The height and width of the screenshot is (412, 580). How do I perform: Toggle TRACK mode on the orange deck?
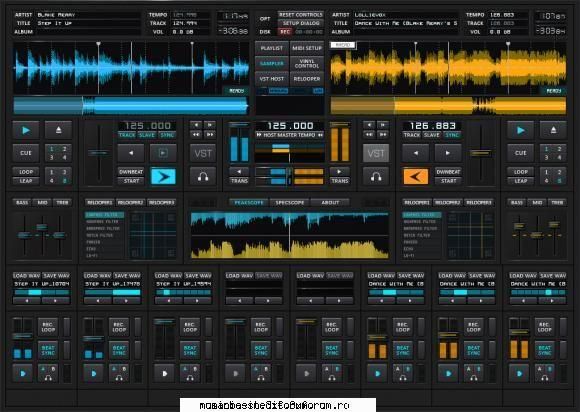coord(412,135)
